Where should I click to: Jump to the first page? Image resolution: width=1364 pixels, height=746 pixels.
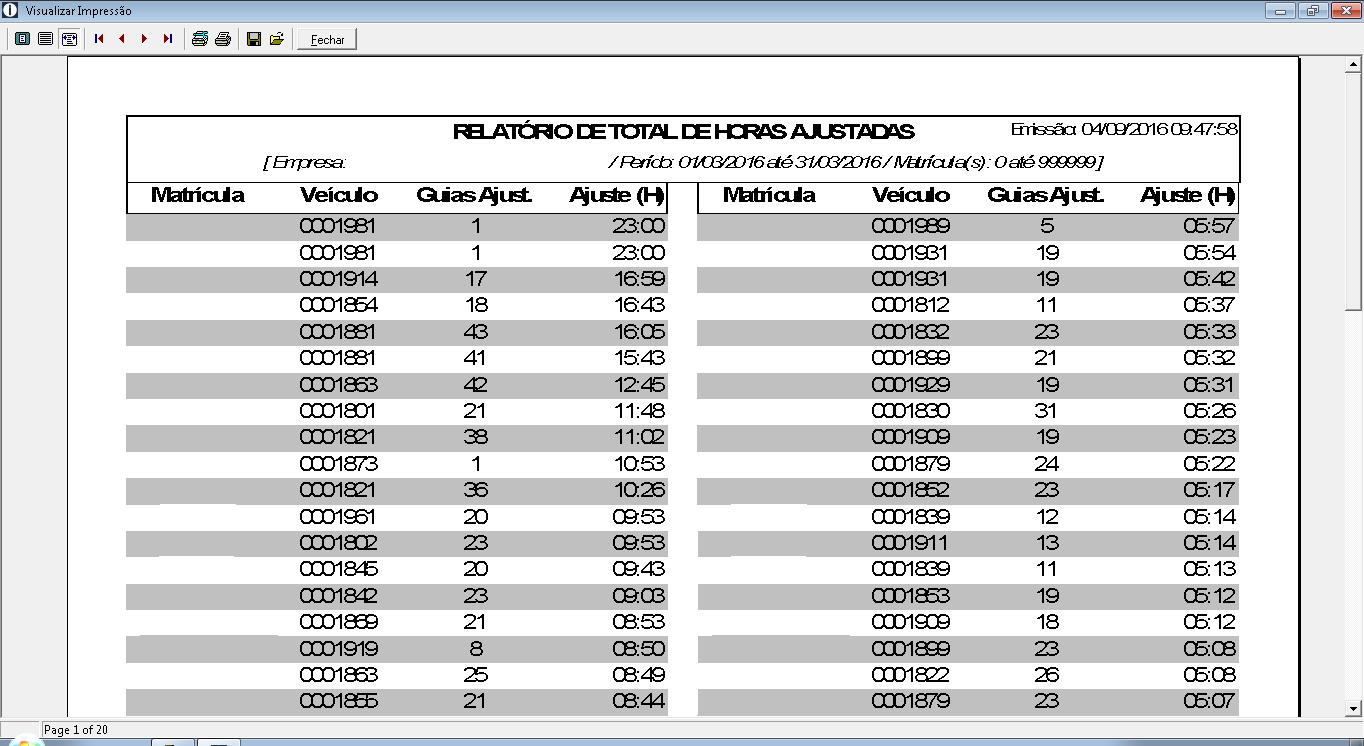99,39
